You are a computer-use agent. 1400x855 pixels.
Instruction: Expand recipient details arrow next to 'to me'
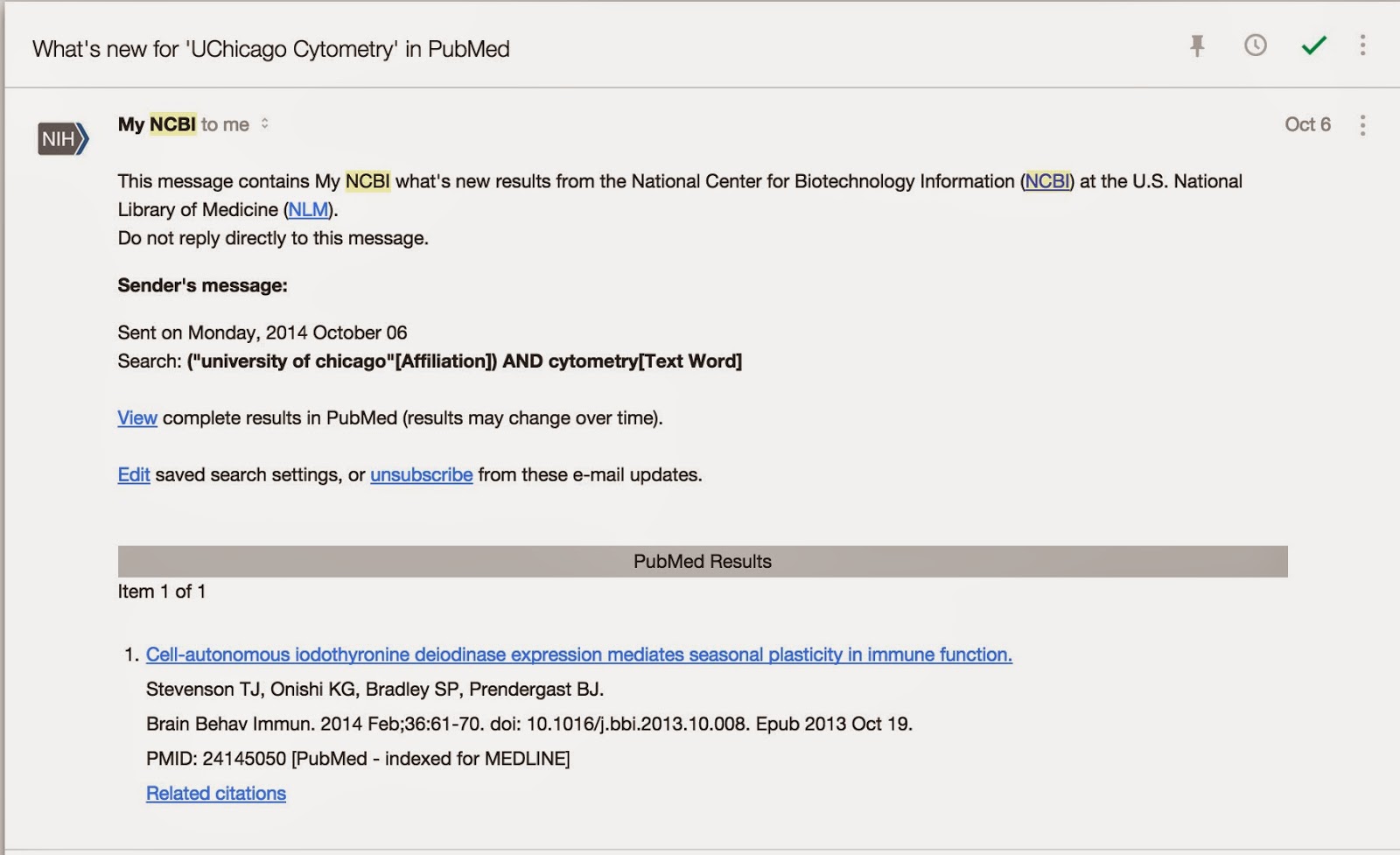(264, 124)
